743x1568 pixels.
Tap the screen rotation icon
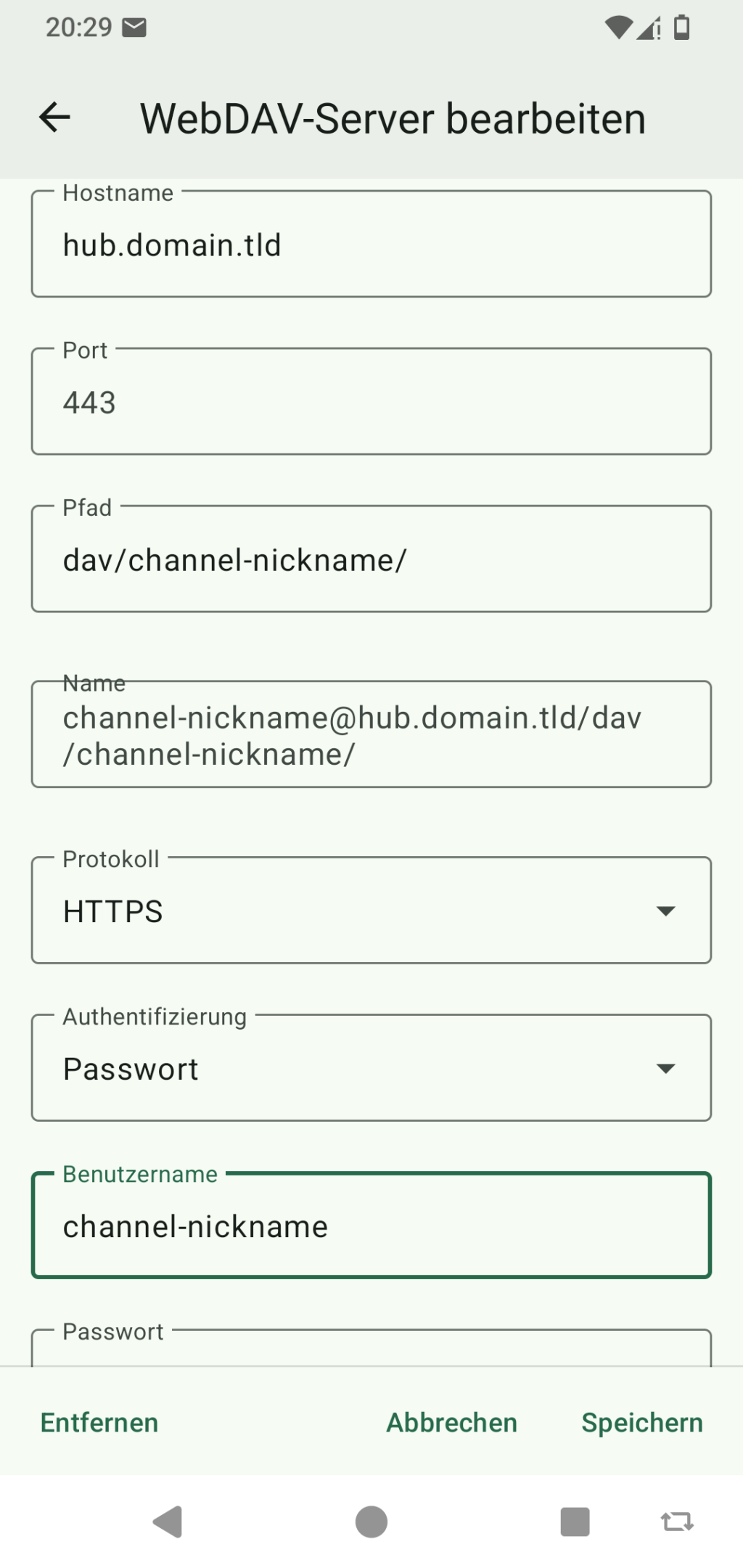point(676,1521)
